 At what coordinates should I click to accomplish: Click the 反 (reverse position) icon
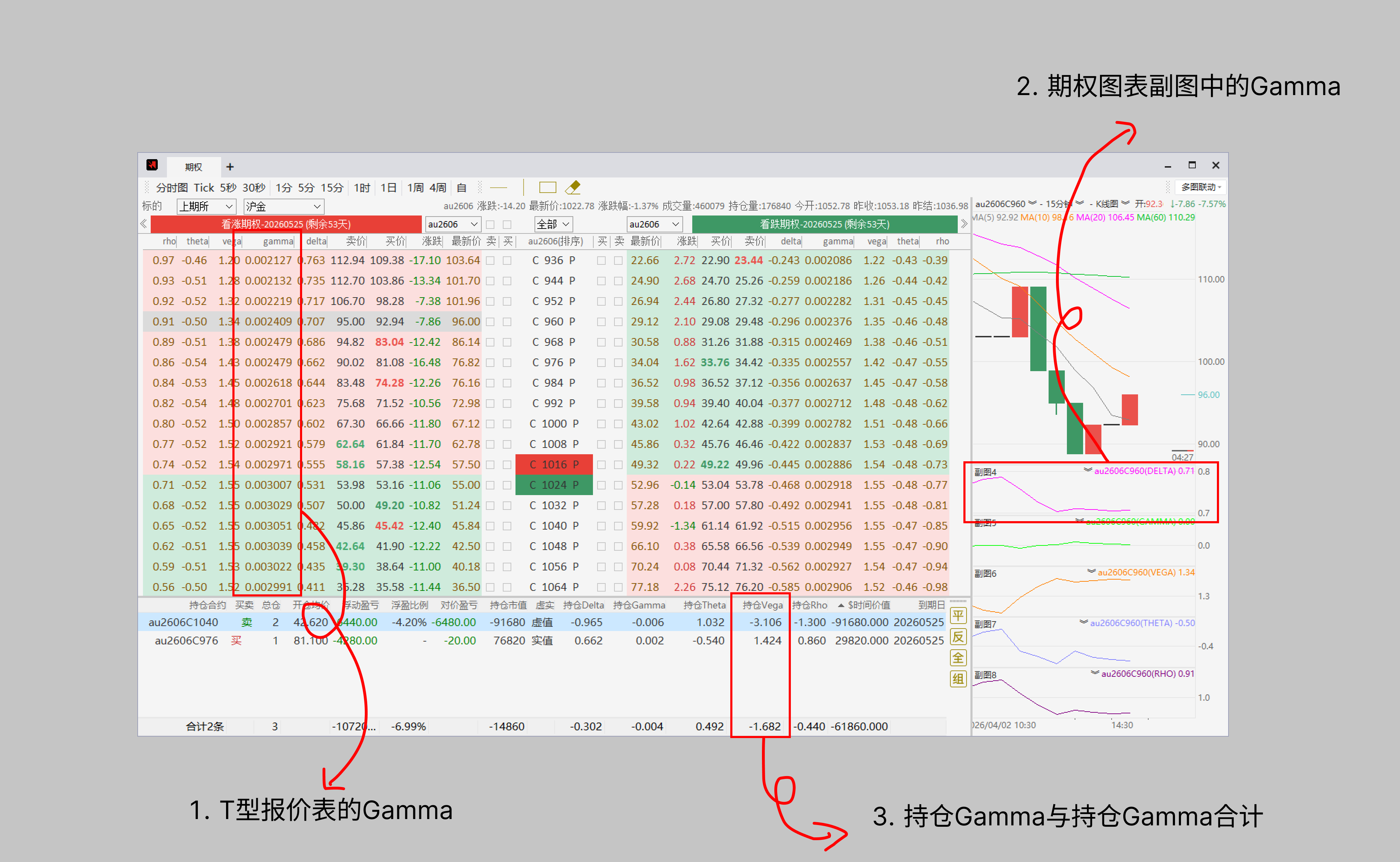pos(958,637)
